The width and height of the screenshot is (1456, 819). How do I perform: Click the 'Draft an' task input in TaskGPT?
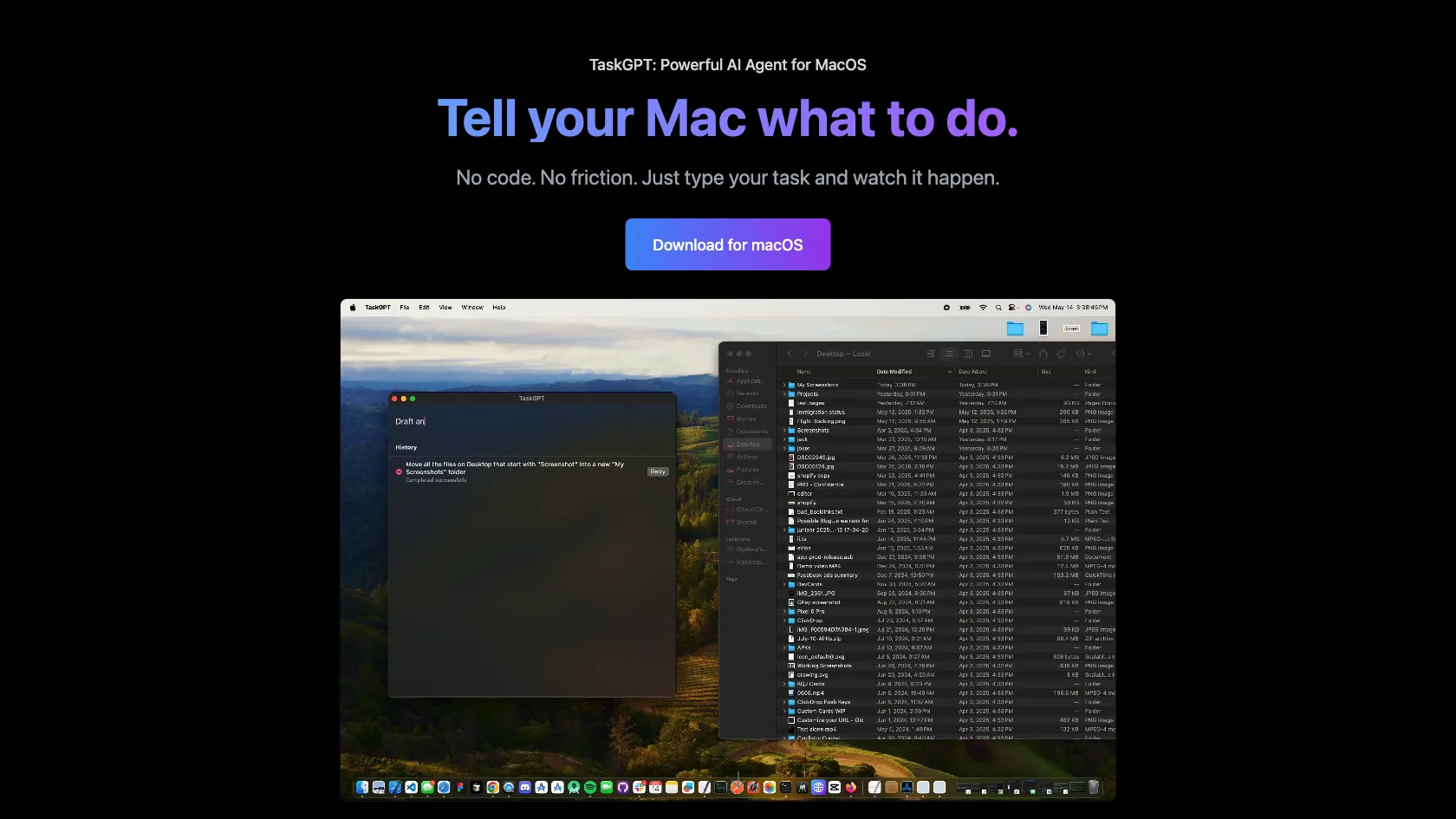(531, 421)
